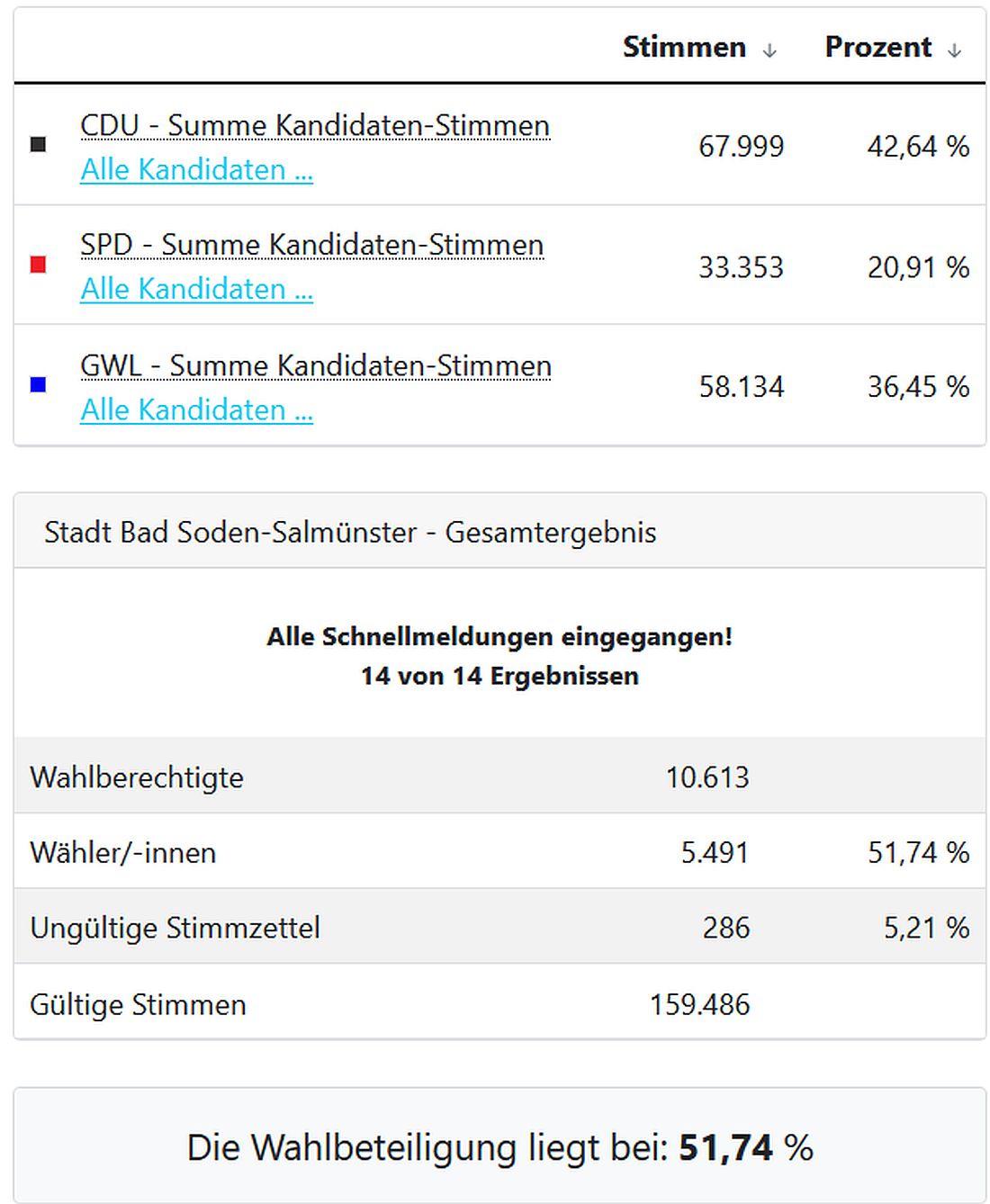Click the black CDU party color marker
Image resolution: width=990 pixels, height=1204 pixels.
(36, 145)
